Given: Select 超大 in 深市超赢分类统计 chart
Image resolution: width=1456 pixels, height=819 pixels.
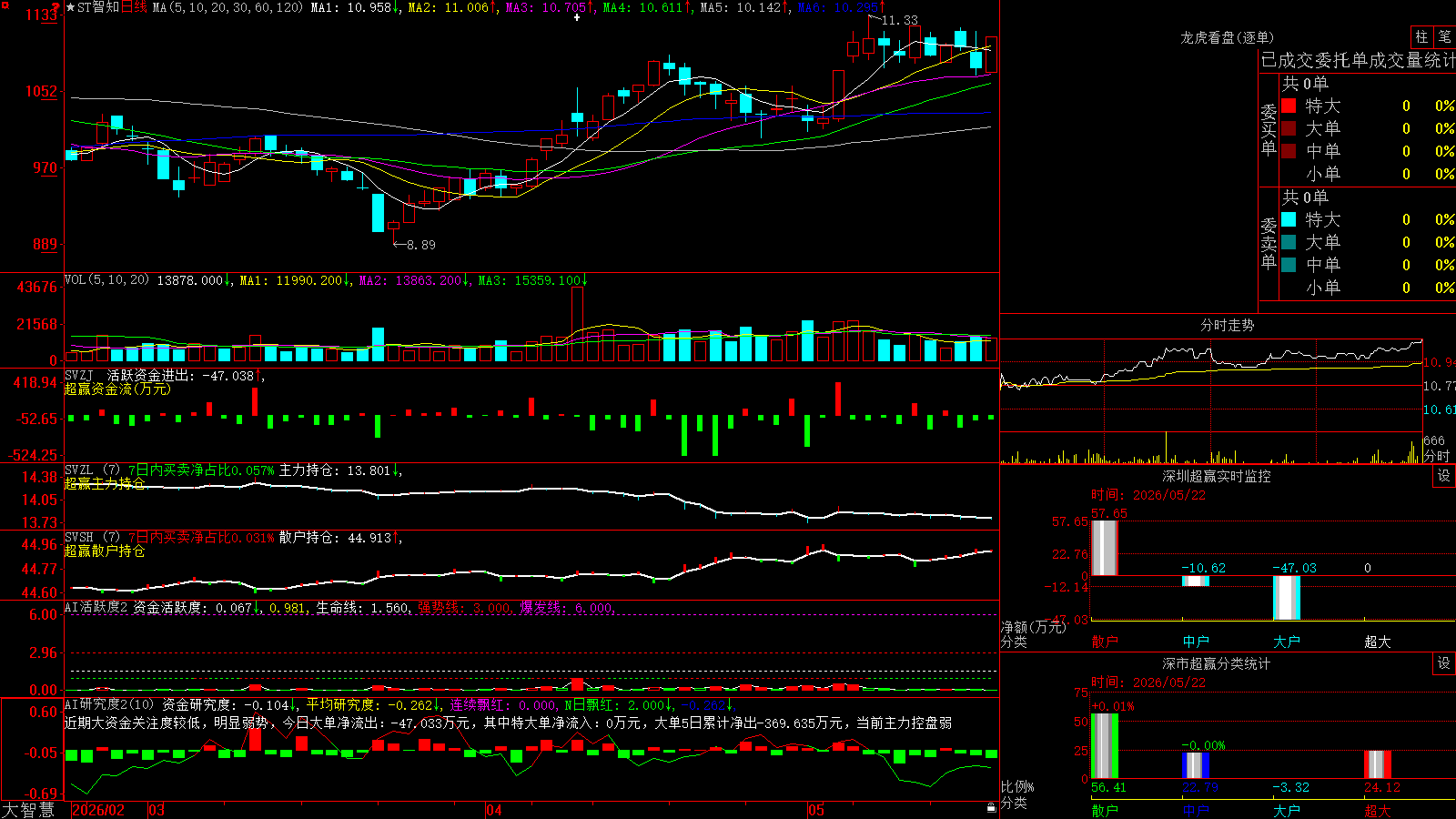Looking at the screenshot, I should pyautogui.click(x=1378, y=810).
